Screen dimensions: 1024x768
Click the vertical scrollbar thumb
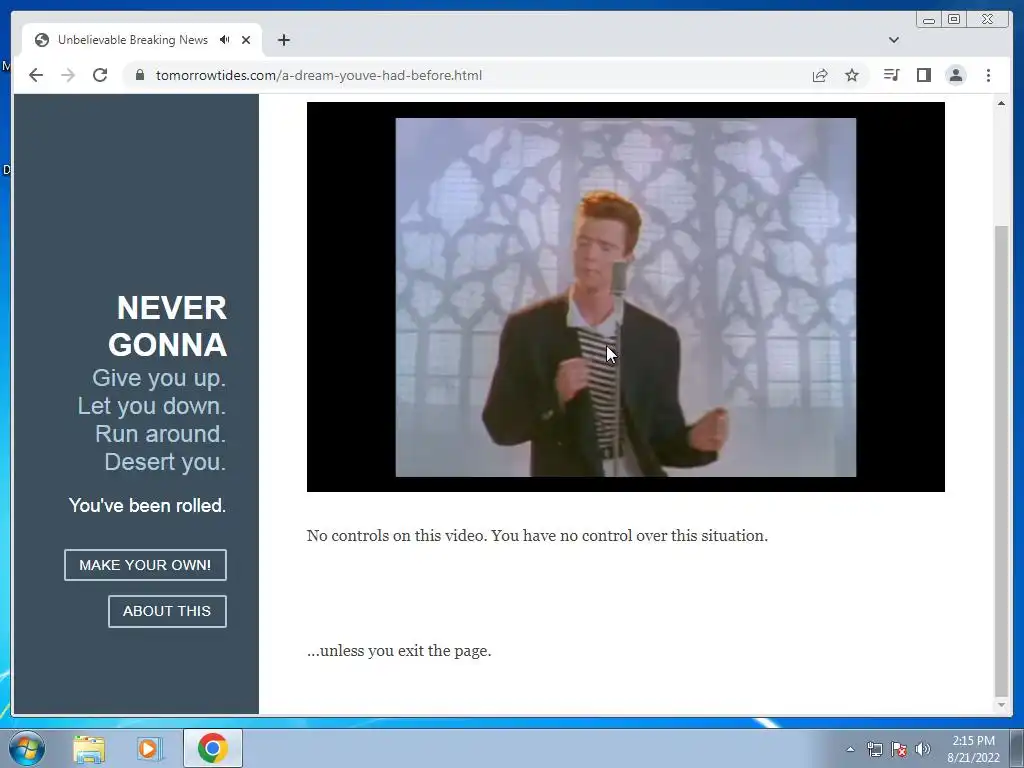pos(1001,461)
